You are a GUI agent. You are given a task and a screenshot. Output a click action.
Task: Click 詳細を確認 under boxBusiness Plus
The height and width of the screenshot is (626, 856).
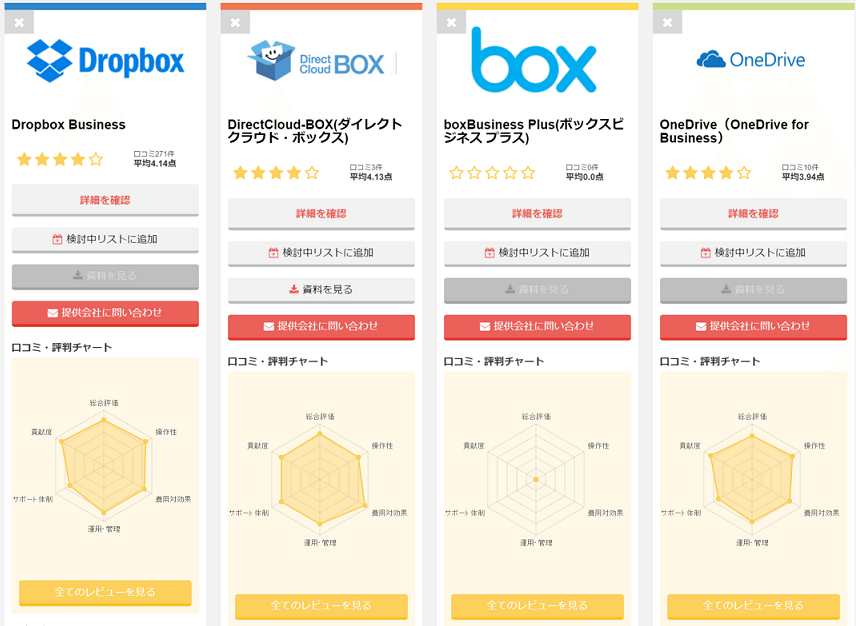[x=537, y=214]
